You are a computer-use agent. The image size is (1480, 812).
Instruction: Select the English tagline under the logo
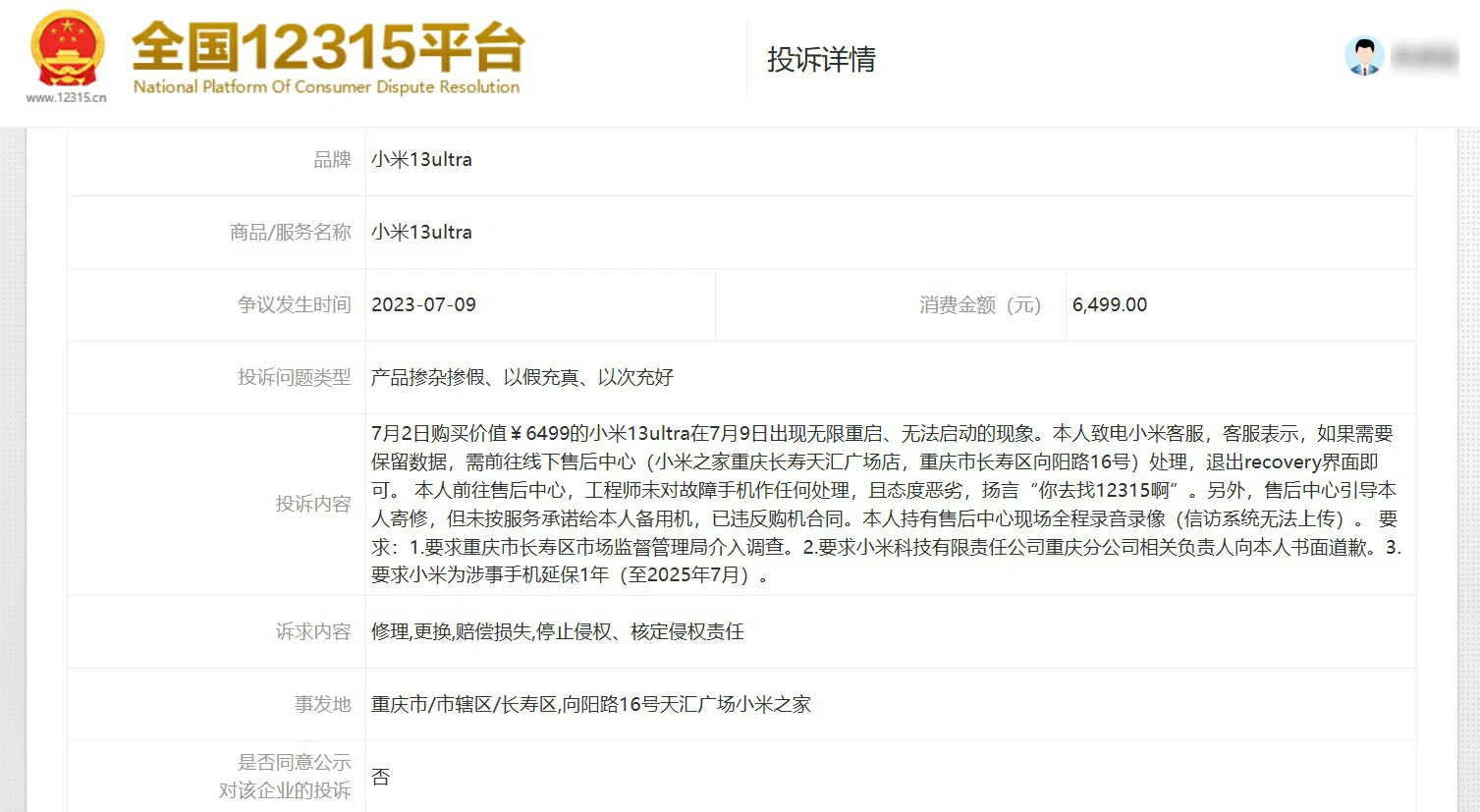[x=325, y=86]
